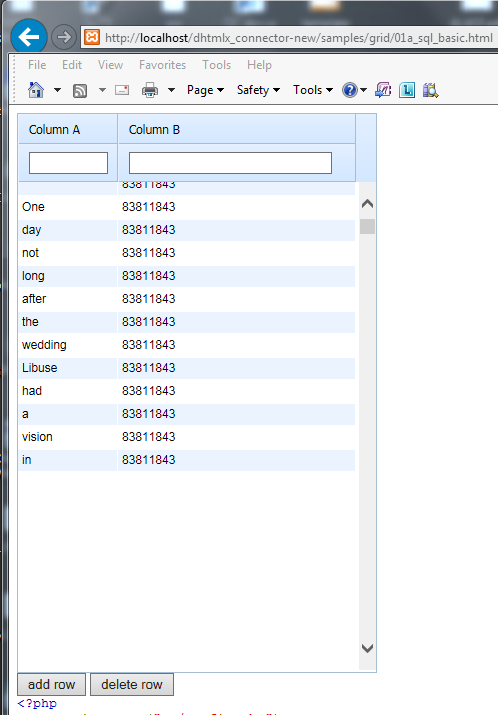Viewport: 498px width, 715px height.
Task: Click the grid scrollbar thumb
Action: (x=367, y=227)
